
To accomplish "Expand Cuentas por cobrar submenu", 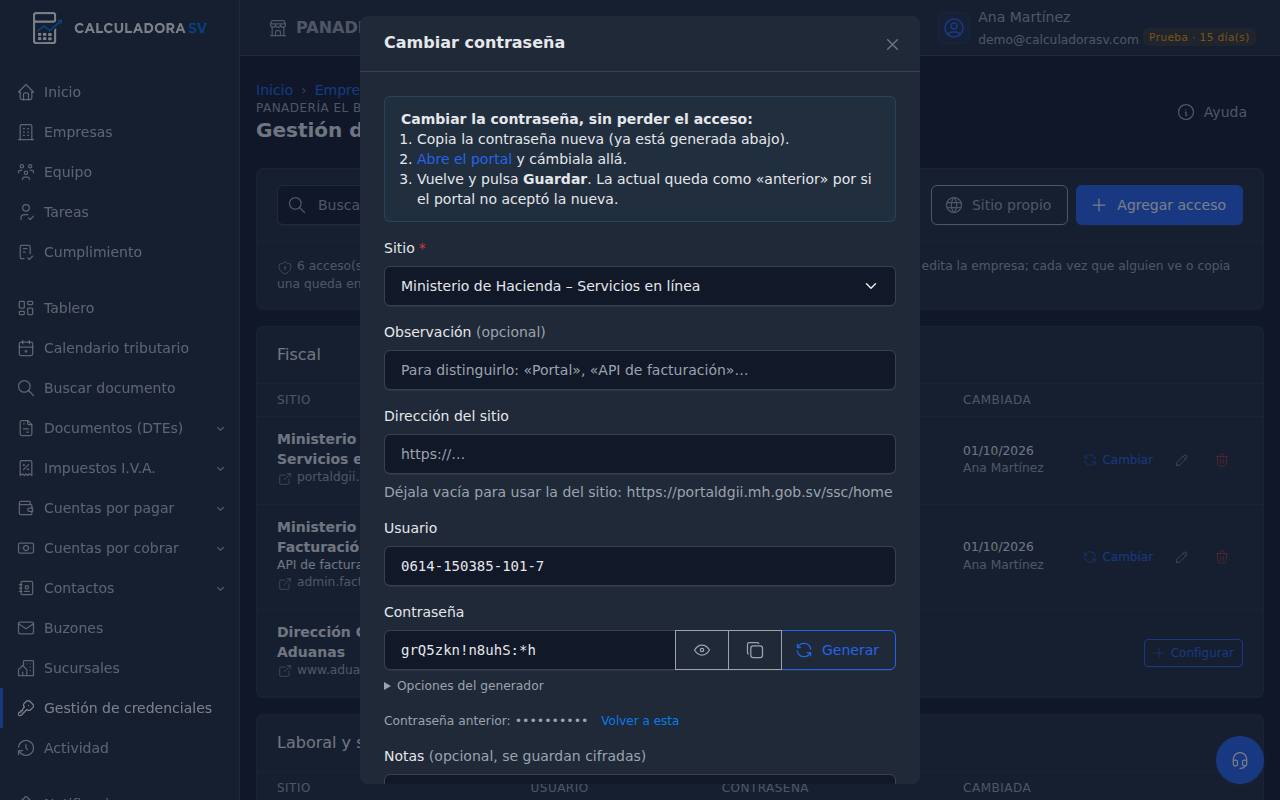I will [120, 548].
